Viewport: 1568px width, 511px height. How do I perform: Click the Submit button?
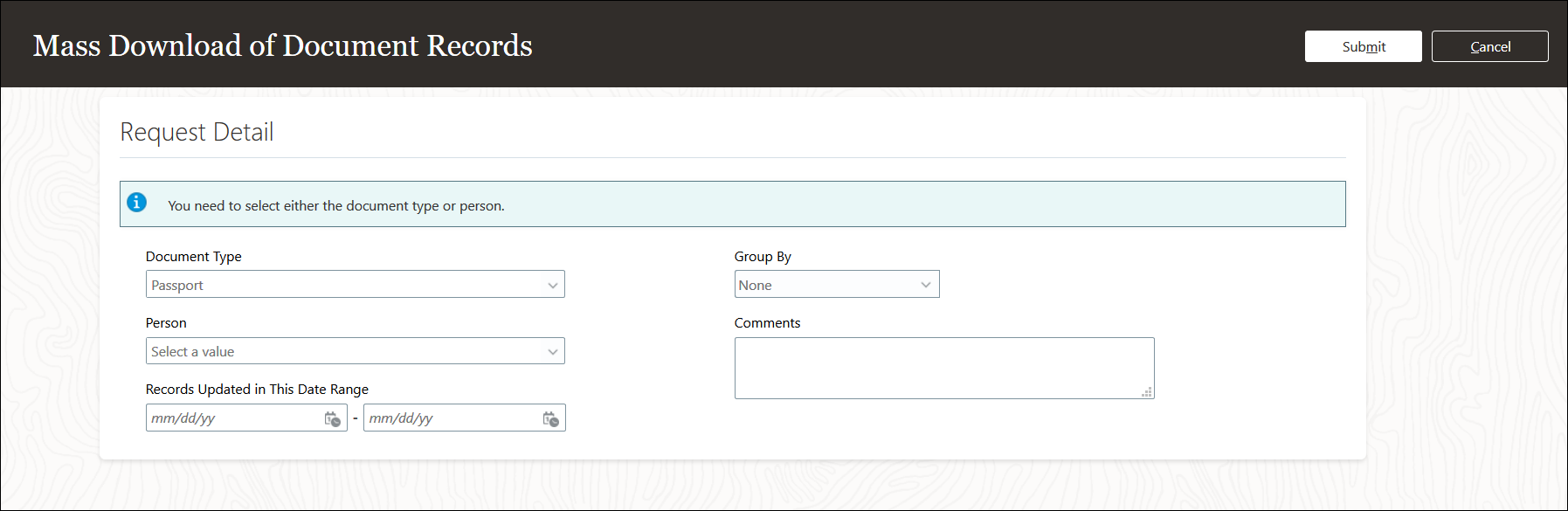1363,46
